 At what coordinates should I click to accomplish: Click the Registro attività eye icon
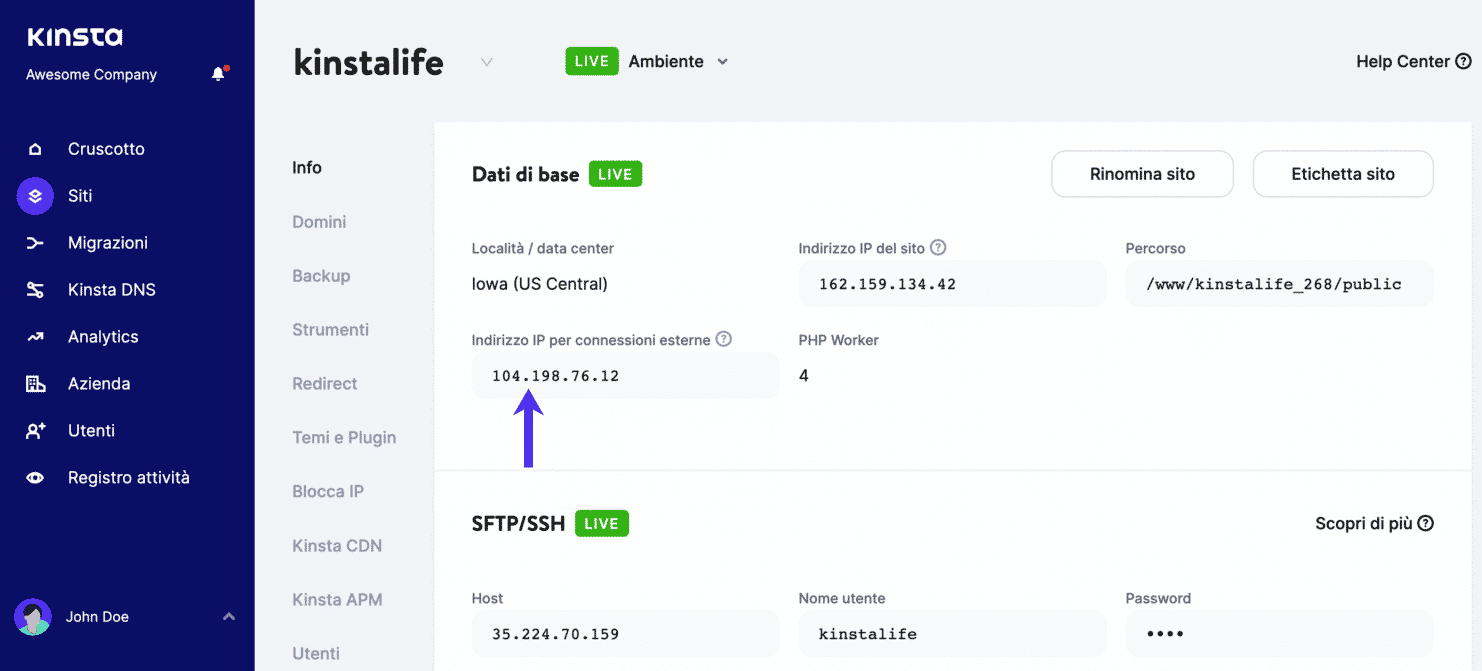(35, 478)
